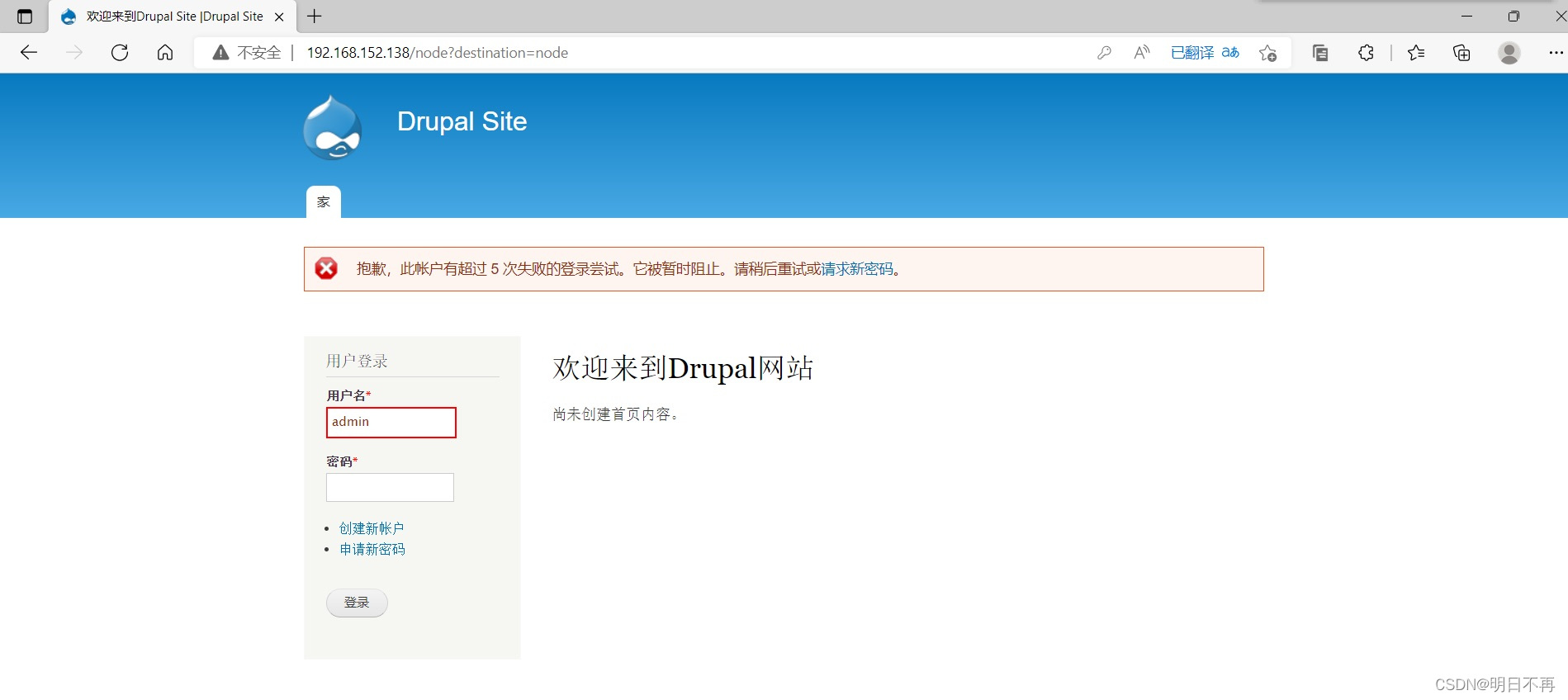This screenshot has width=1568, height=700.
Task: Click the Drupal Site title link
Action: click(x=462, y=121)
